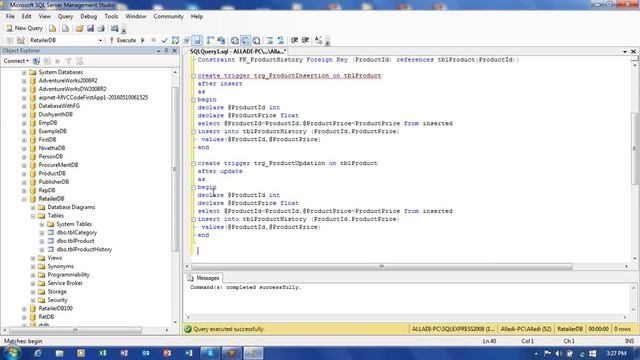This screenshot has height=360, width=640.
Task: Select the Messages results tab
Action: pyautogui.click(x=203, y=278)
